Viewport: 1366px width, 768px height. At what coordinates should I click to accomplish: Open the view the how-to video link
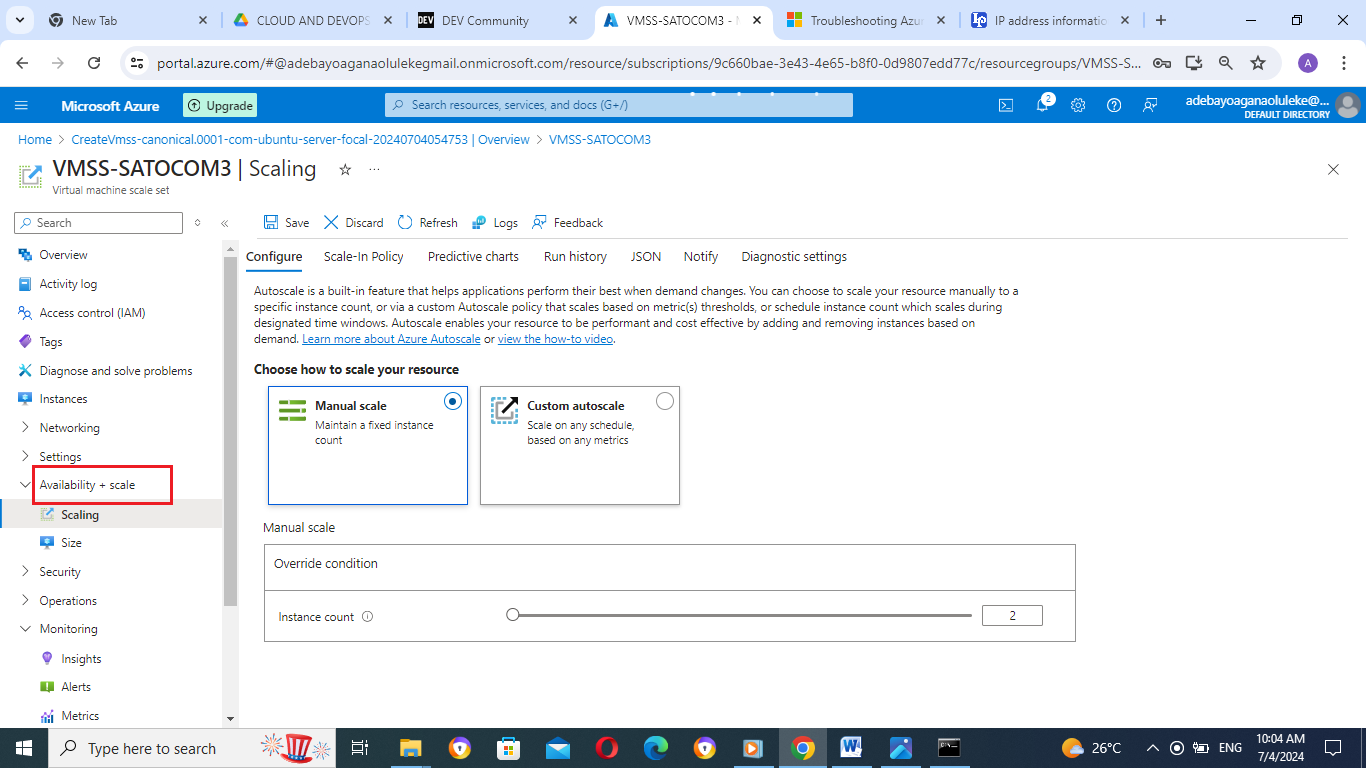tap(555, 339)
